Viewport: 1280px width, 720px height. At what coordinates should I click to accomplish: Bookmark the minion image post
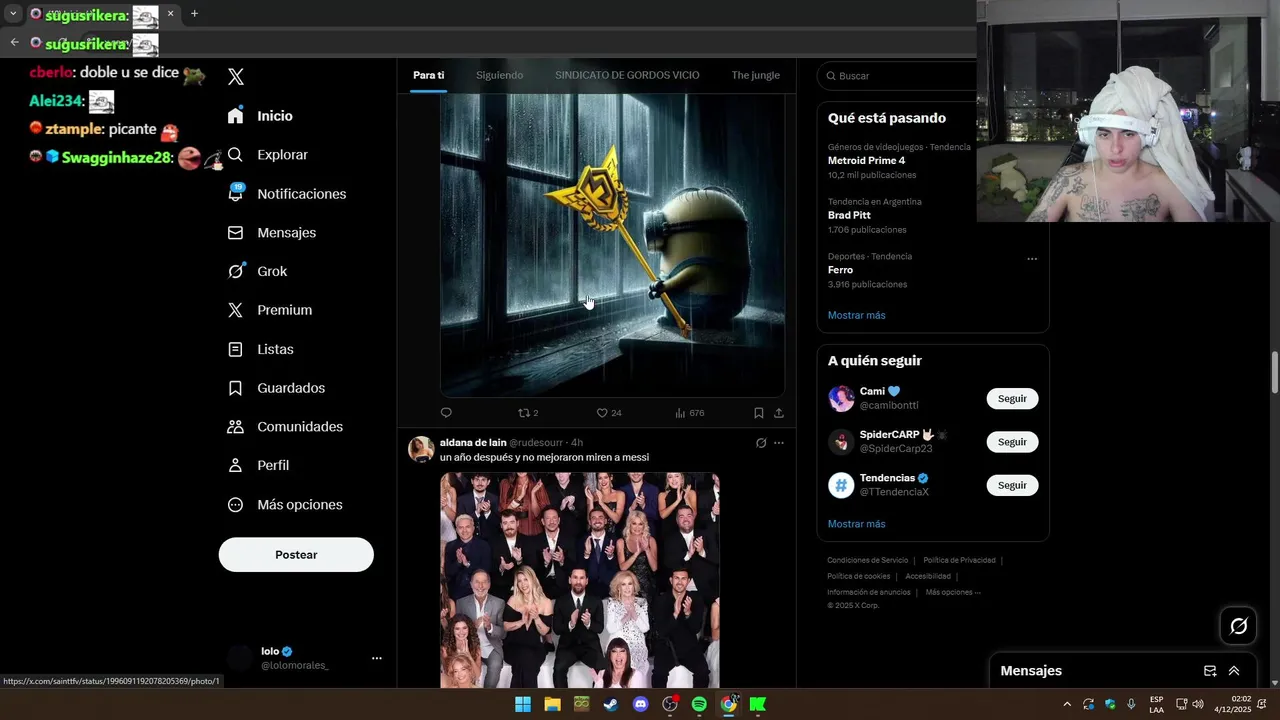[759, 413]
